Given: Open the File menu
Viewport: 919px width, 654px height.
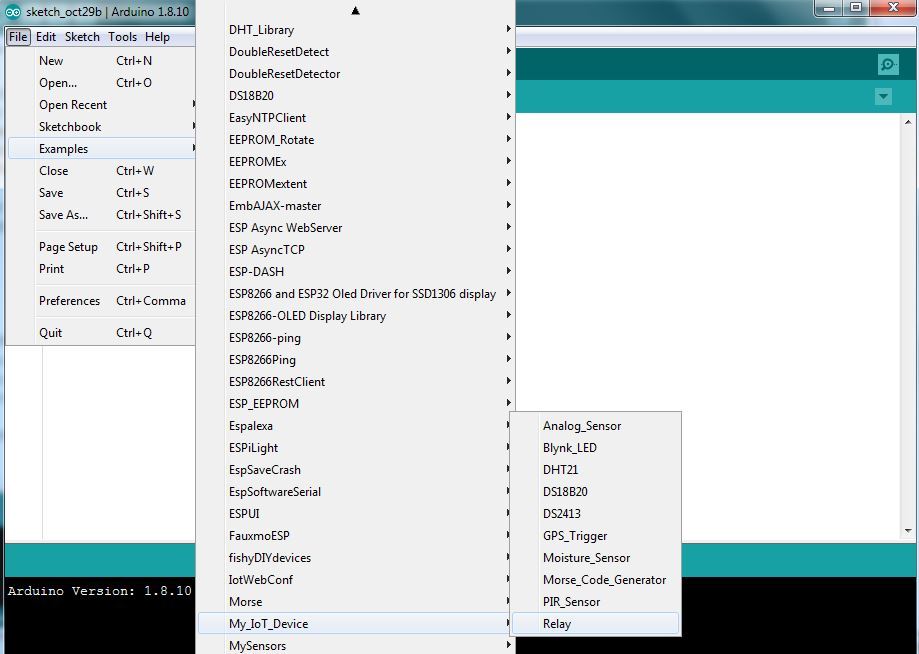Looking at the screenshot, I should pos(18,36).
